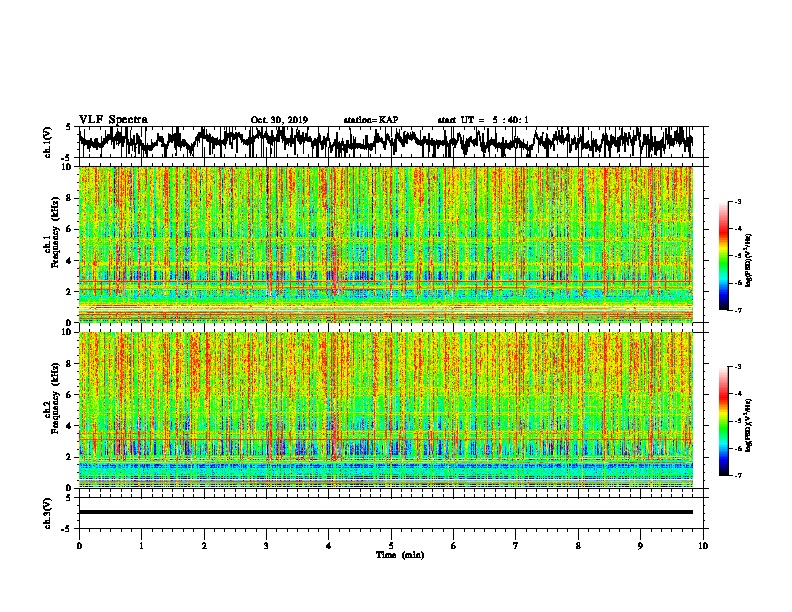Click time axis tick label '9'
The image size is (792, 612).
640,546
